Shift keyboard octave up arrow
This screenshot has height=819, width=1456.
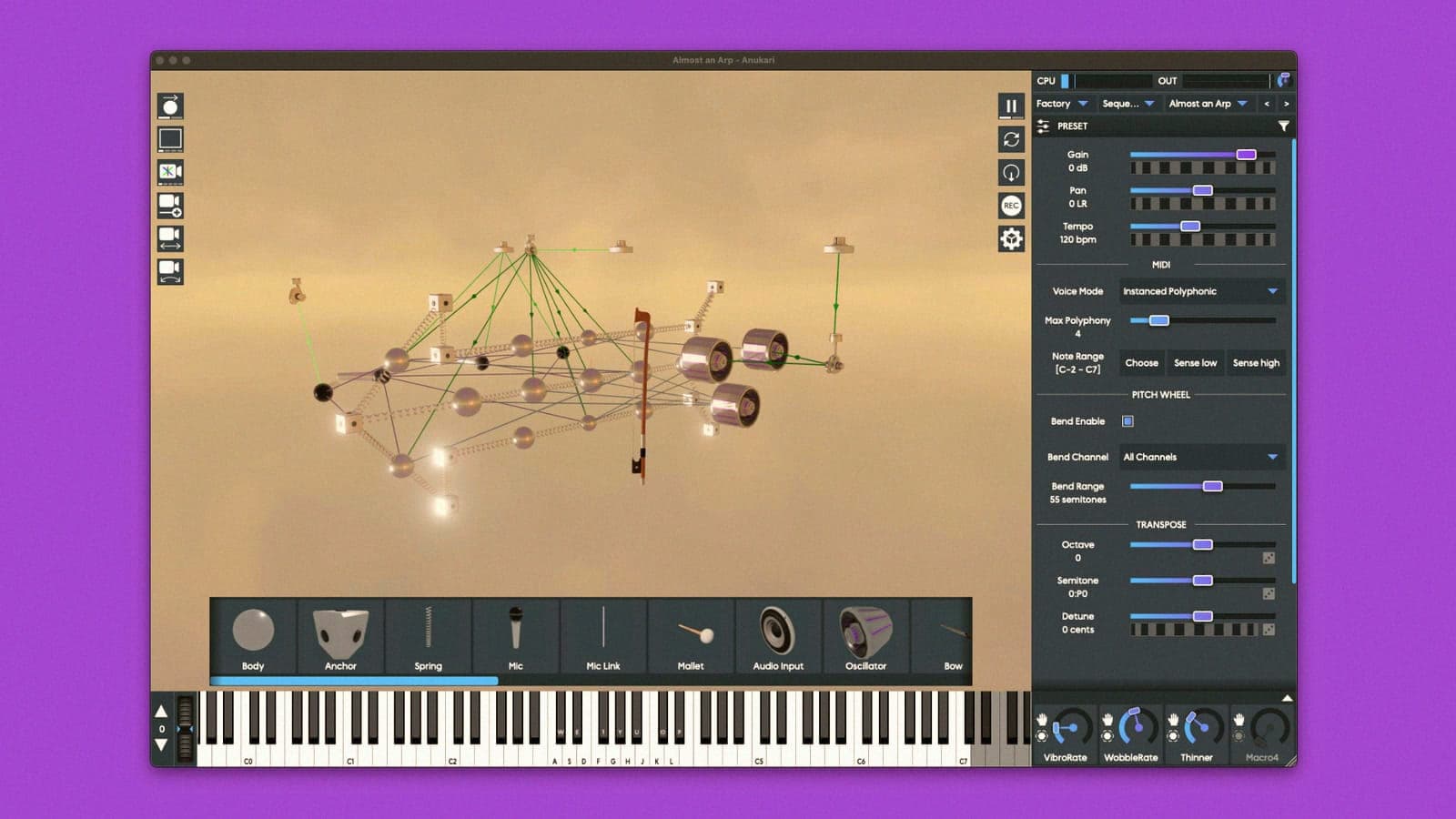(161, 712)
